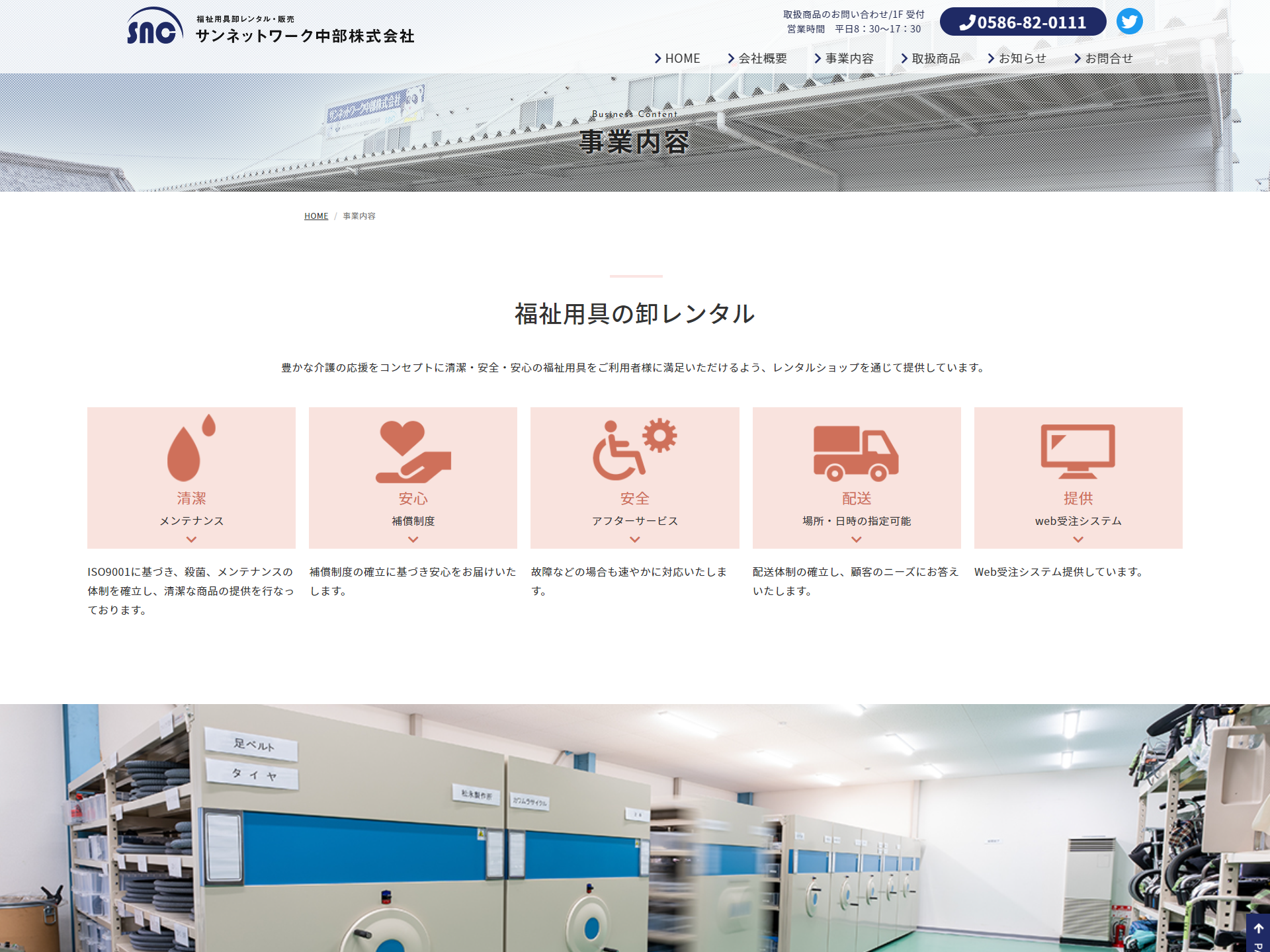Expand the chevron under メンテナンス
1270x952 pixels.
coord(191,539)
